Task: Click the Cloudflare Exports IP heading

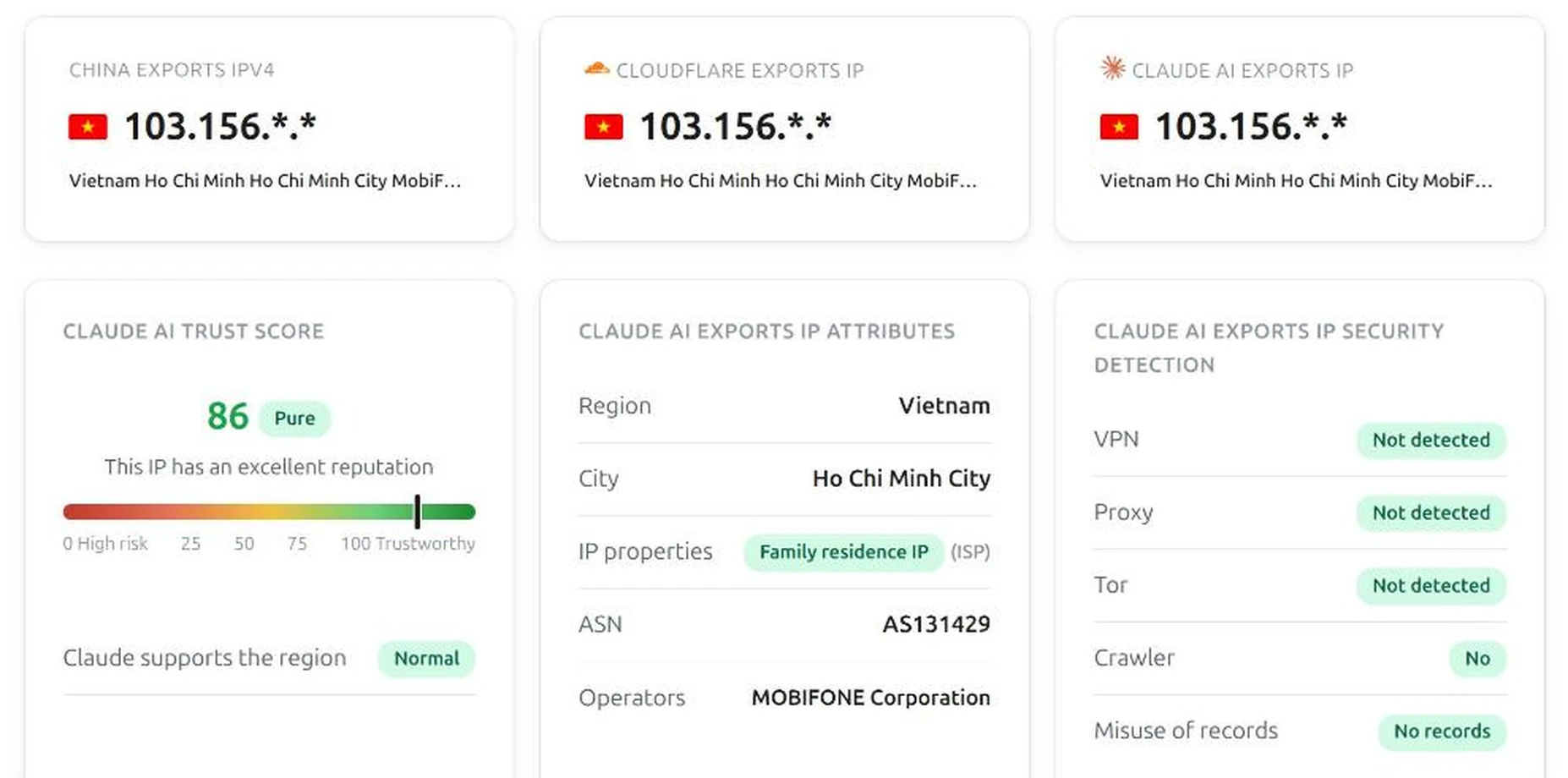Action: click(x=740, y=70)
